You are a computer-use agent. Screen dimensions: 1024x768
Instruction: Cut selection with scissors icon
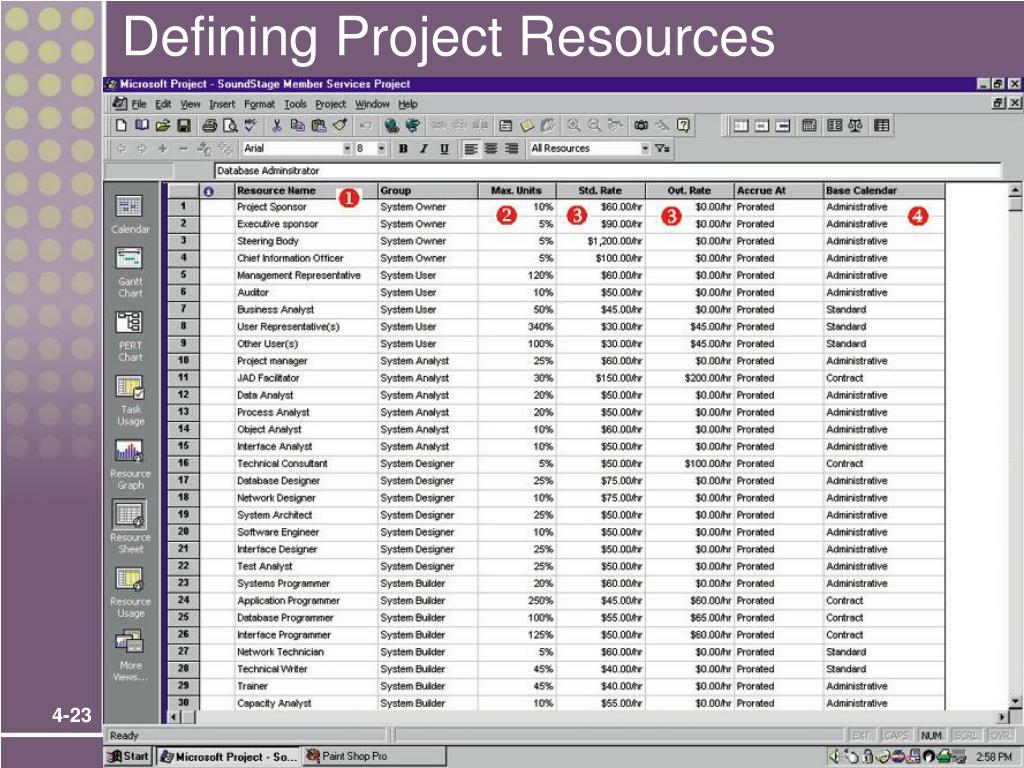click(277, 125)
